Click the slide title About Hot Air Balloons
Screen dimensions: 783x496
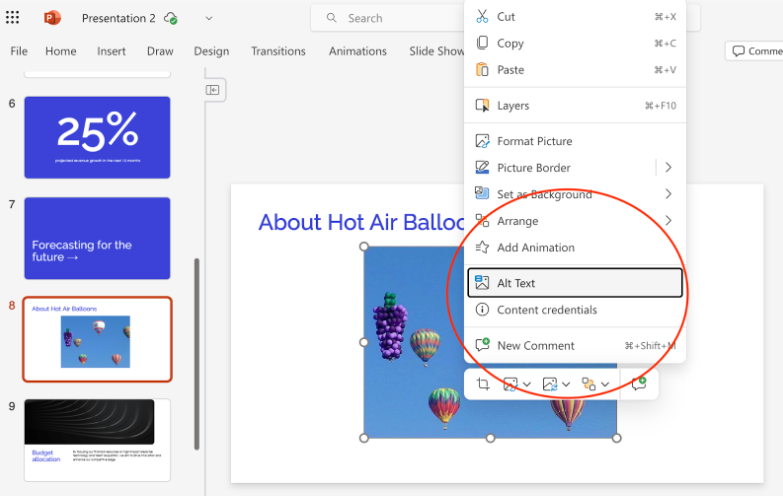click(x=361, y=222)
